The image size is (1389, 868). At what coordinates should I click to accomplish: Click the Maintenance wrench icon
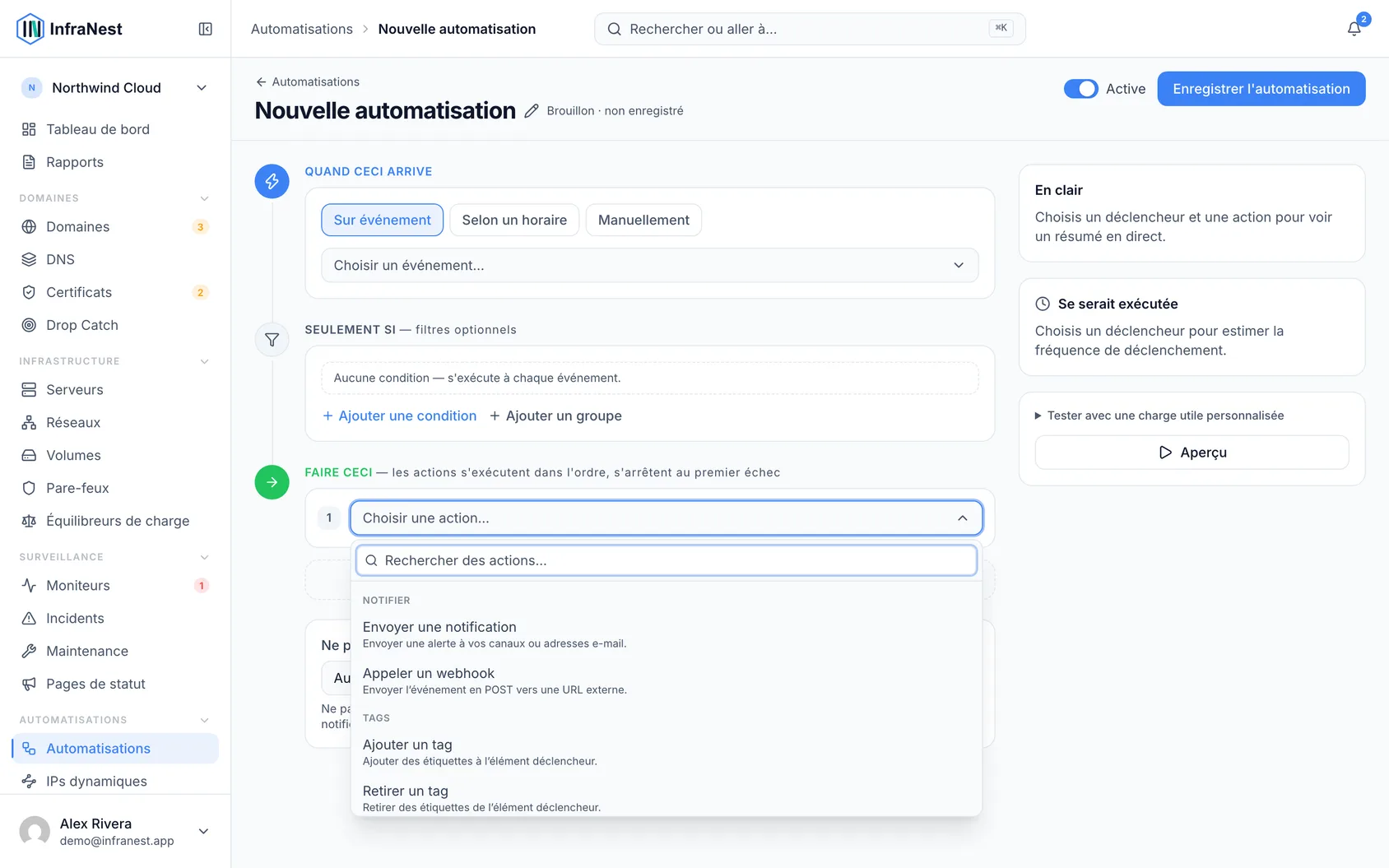(29, 651)
